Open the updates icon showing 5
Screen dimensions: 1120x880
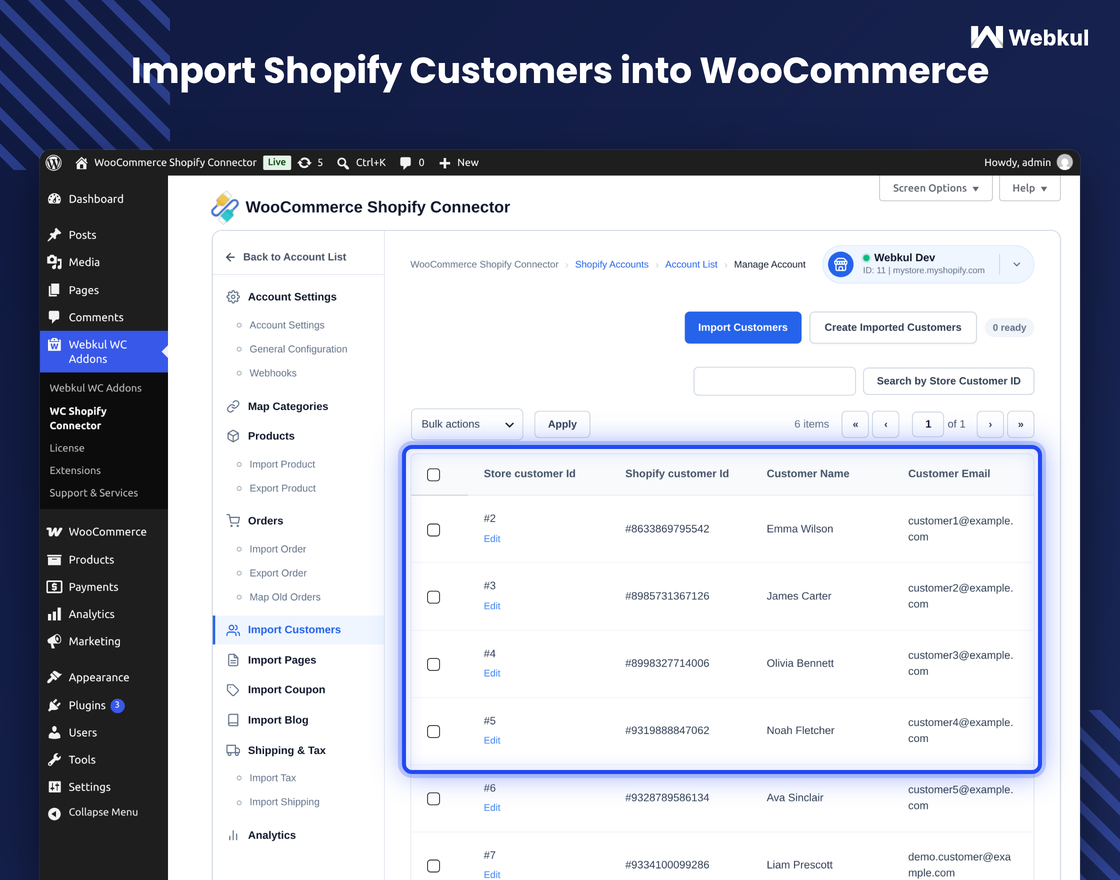(304, 163)
